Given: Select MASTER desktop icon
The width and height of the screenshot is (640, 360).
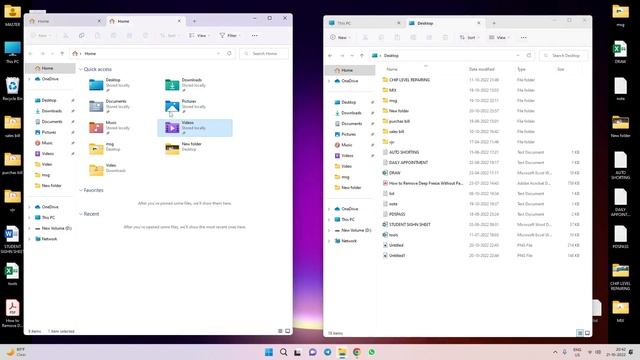Looking at the screenshot, I should tap(12, 16).
